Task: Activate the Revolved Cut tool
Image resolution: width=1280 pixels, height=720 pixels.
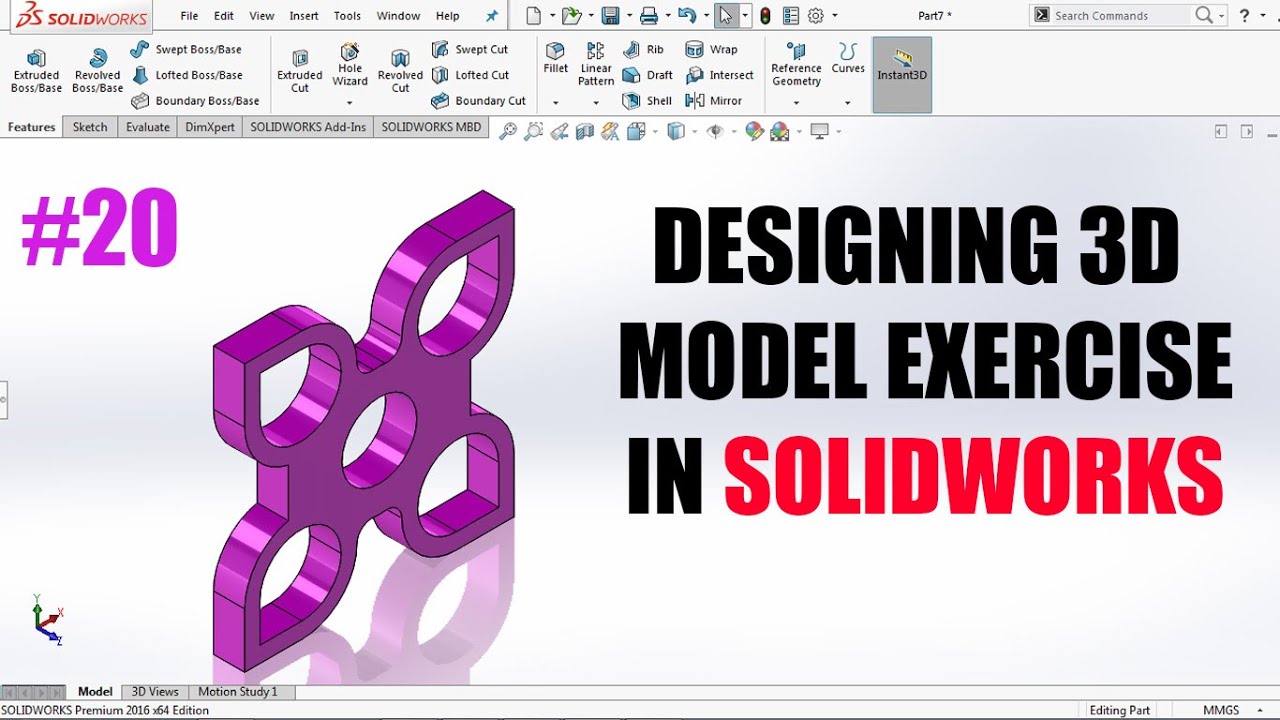Action: 400,71
